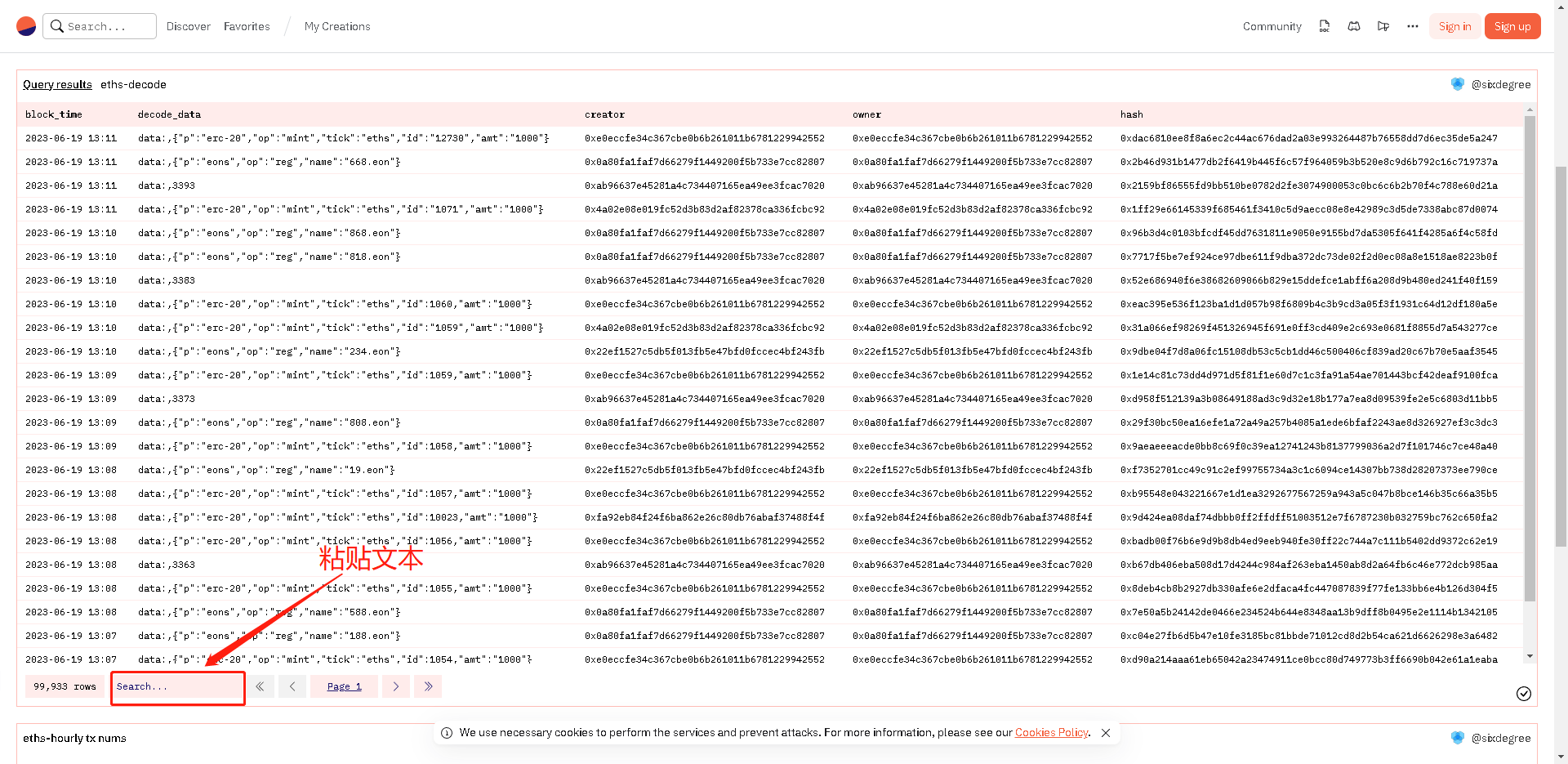The height and width of the screenshot is (764, 1568).
Task: Click the megaphone announcements icon
Action: click(1383, 26)
